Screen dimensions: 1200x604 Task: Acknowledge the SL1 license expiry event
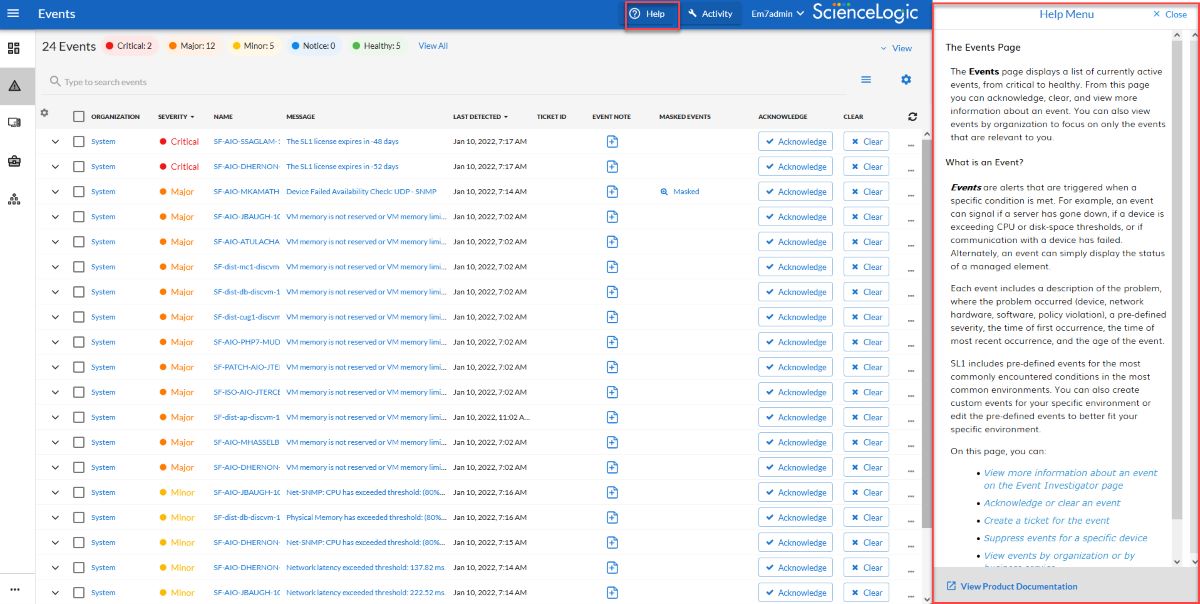coord(796,141)
